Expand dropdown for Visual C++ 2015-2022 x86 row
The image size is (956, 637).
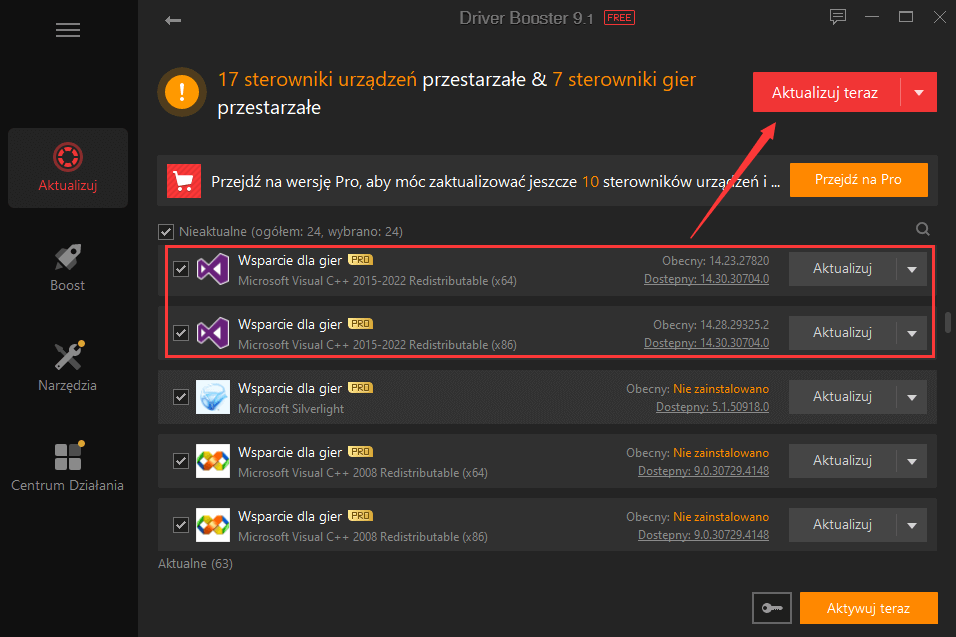tap(912, 333)
